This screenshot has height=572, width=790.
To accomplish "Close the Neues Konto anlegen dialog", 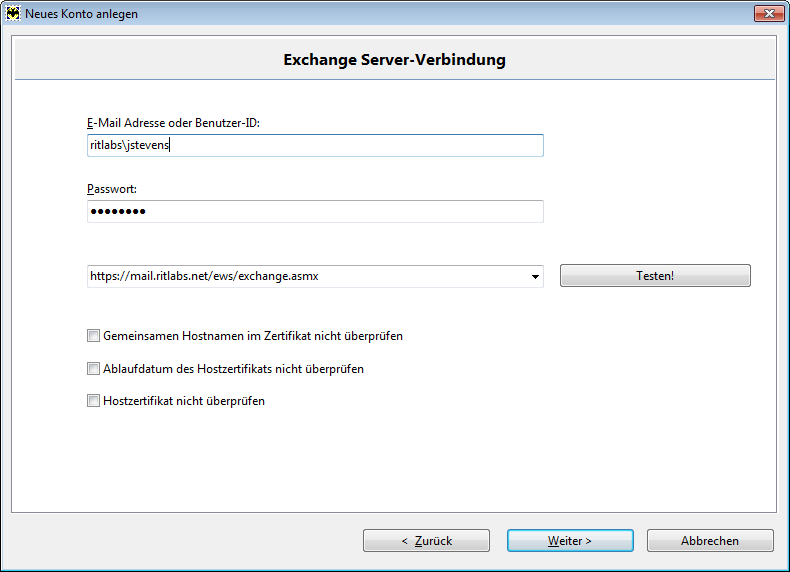I will 769,14.
